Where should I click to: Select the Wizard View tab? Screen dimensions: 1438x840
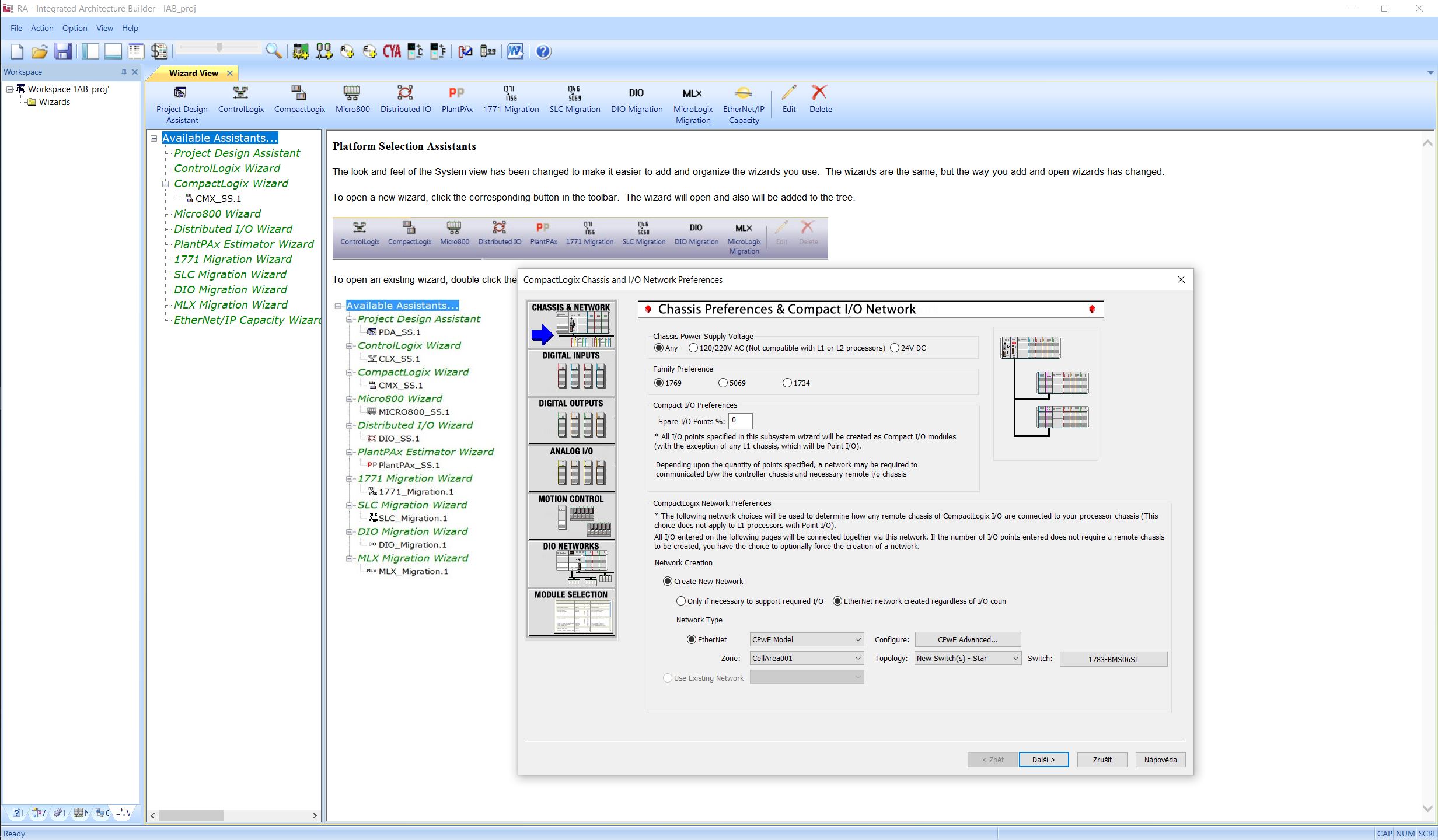tap(193, 73)
